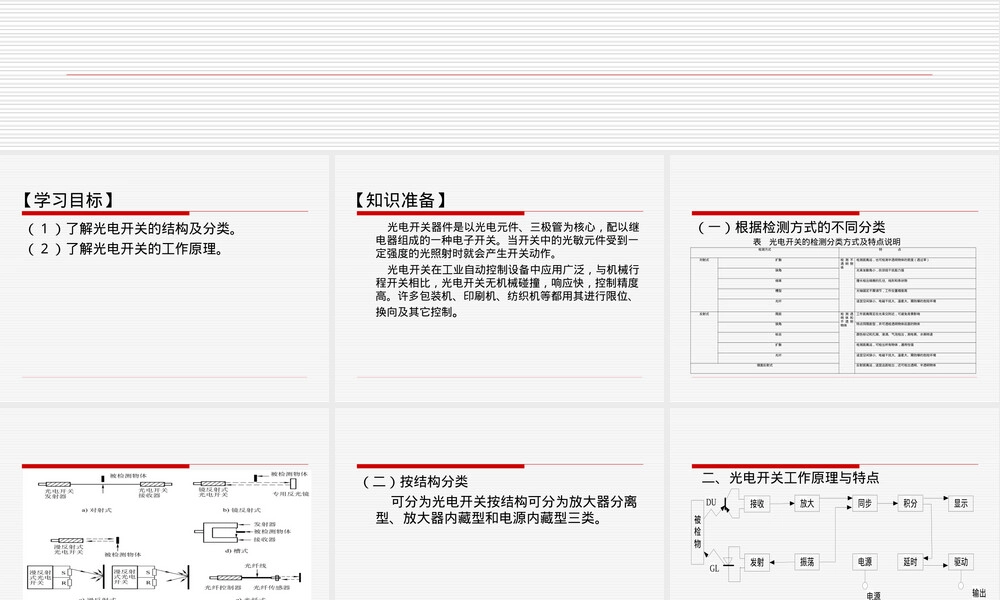Select heading (二)按结构分类
The height and width of the screenshot is (600, 1000).
(x=415, y=481)
